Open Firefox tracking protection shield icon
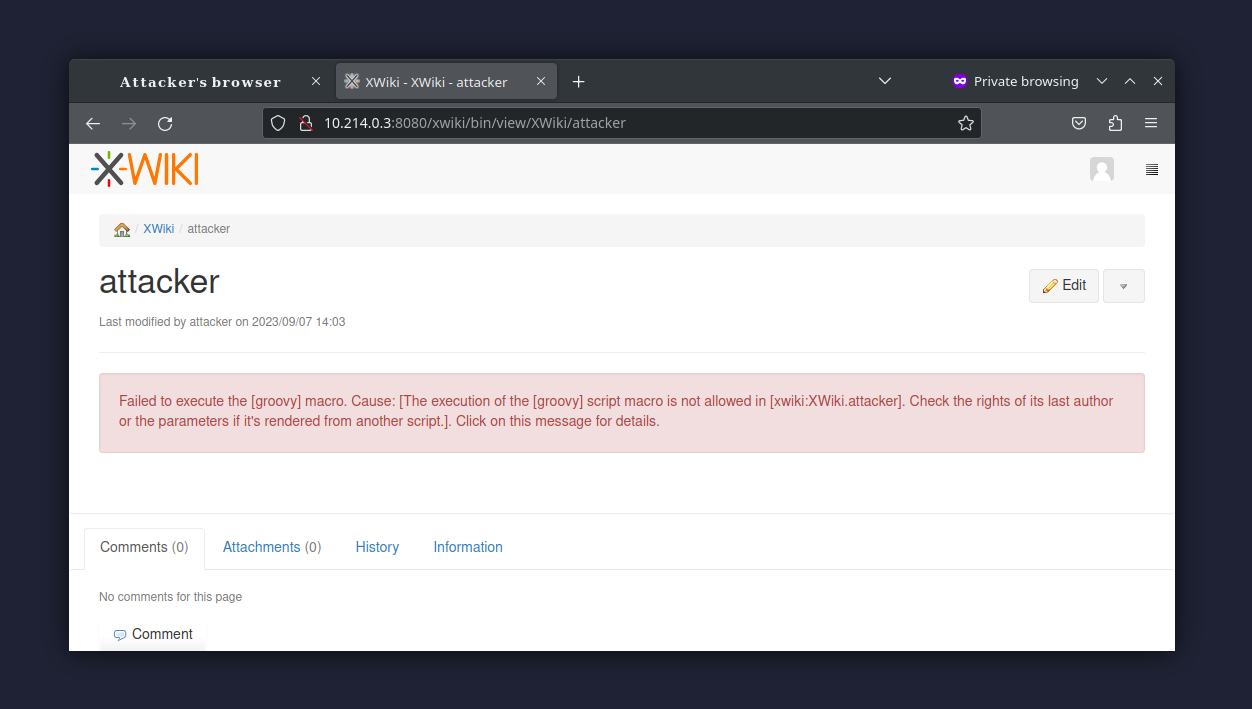The height and width of the screenshot is (709, 1252). pos(278,123)
